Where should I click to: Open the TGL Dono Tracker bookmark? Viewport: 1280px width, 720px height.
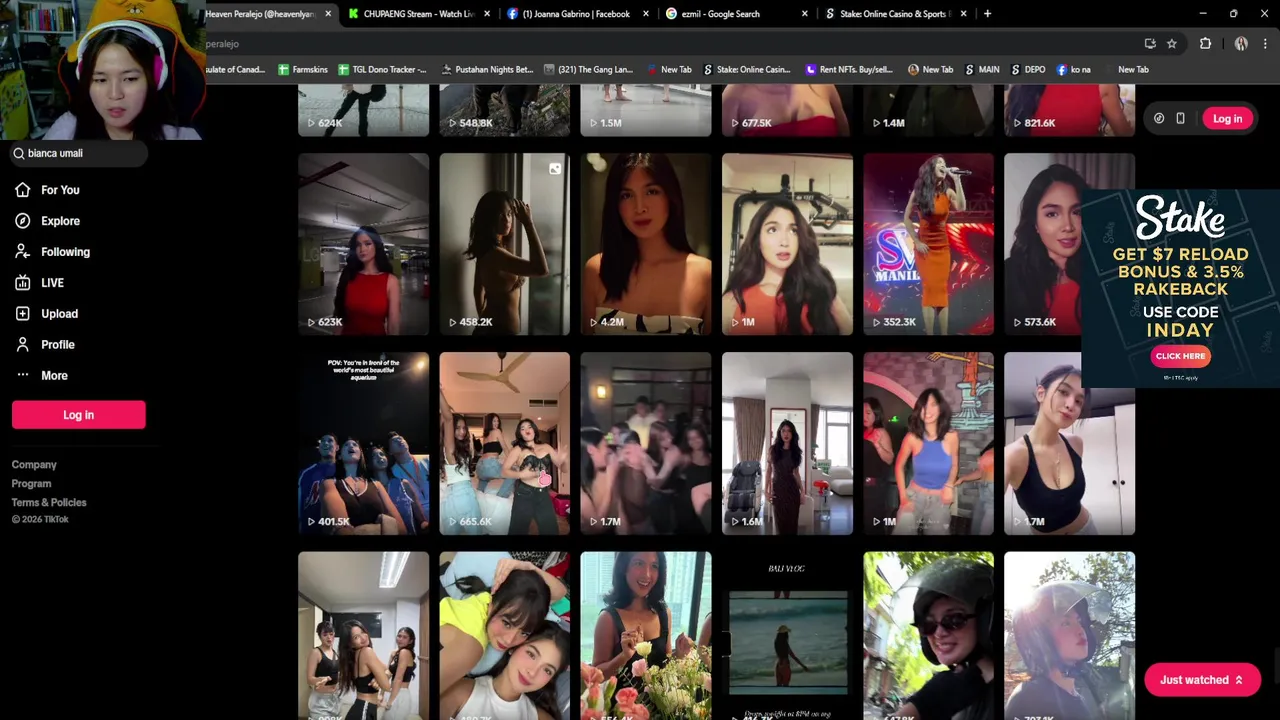[x=382, y=70]
